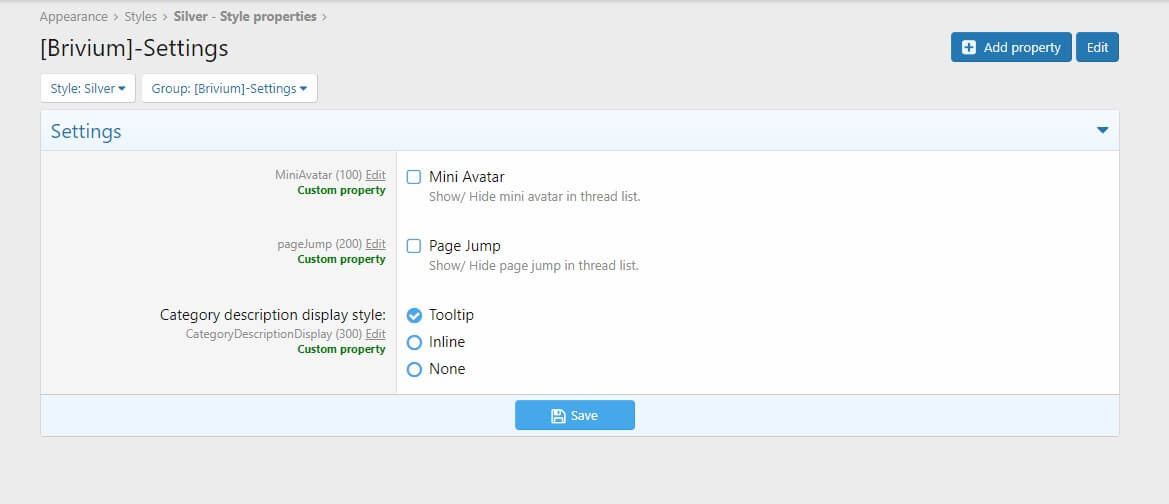This screenshot has height=504, width=1169.
Task: Click the Page Jump label text
Action: click(x=464, y=246)
